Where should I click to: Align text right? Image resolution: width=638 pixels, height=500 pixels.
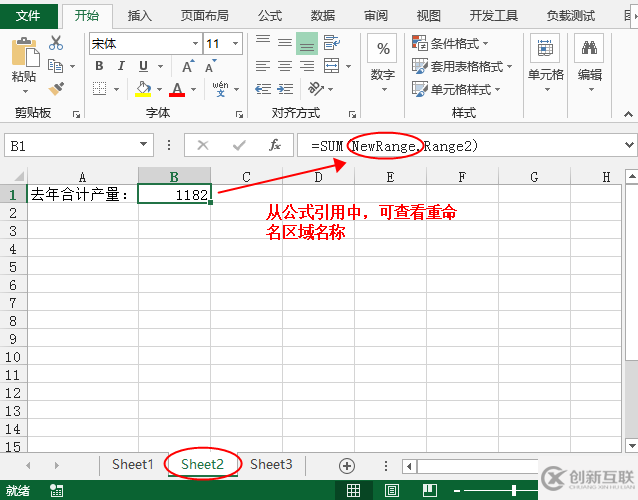click(x=307, y=66)
